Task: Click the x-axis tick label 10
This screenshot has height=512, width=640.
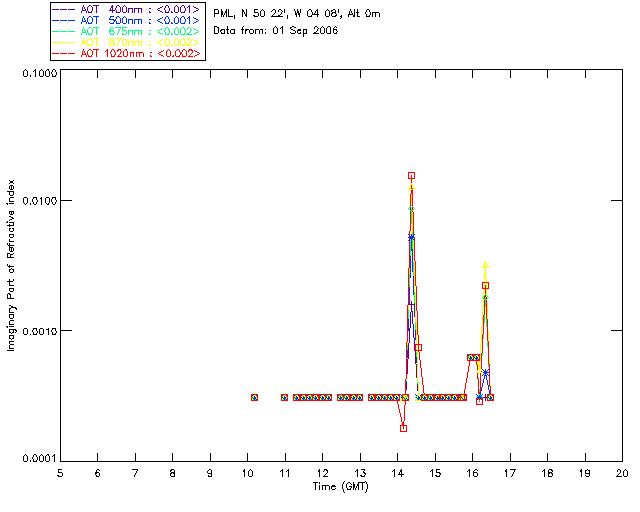Action: pos(247,473)
